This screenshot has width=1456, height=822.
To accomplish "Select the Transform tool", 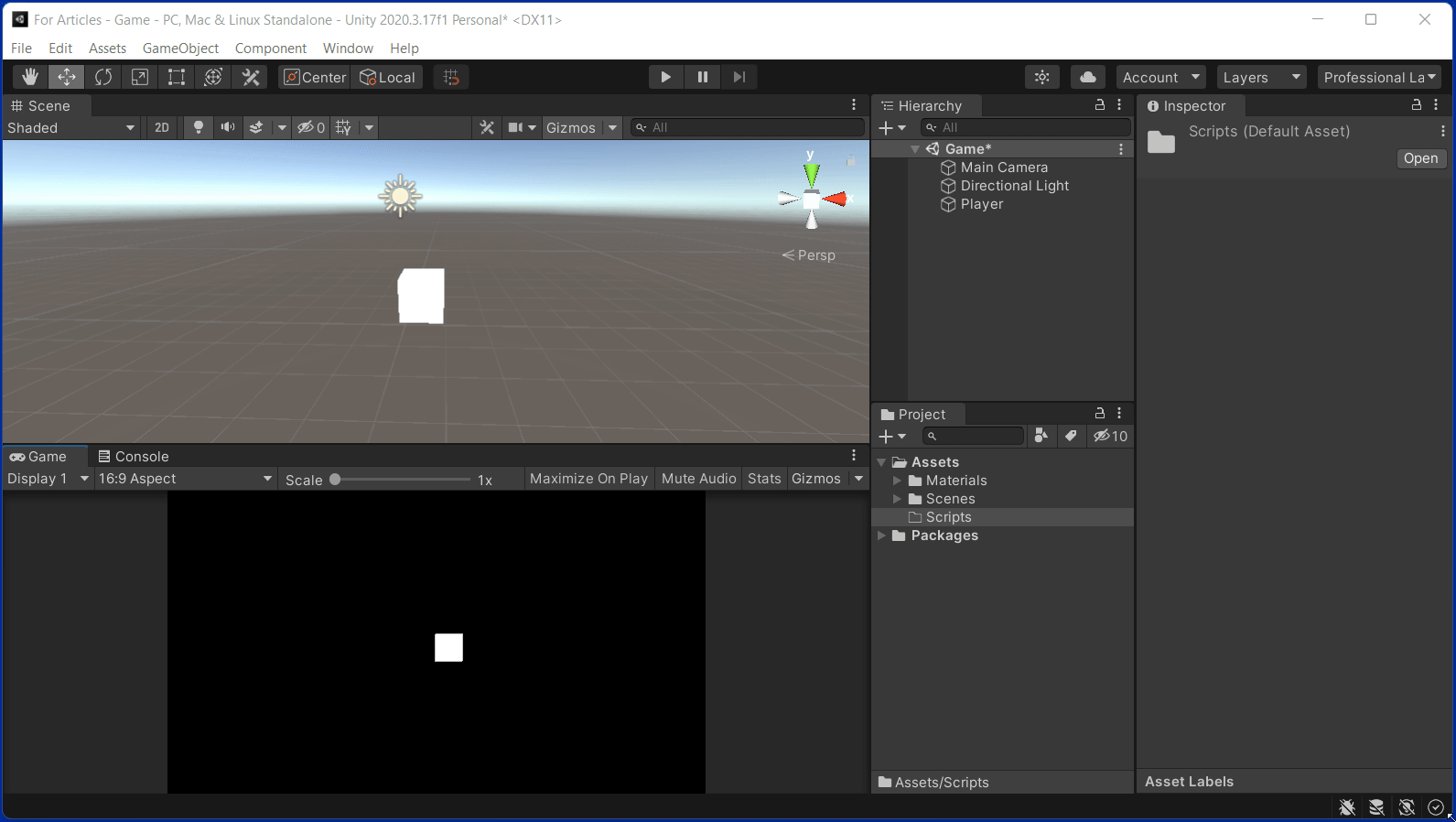I will click(213, 77).
